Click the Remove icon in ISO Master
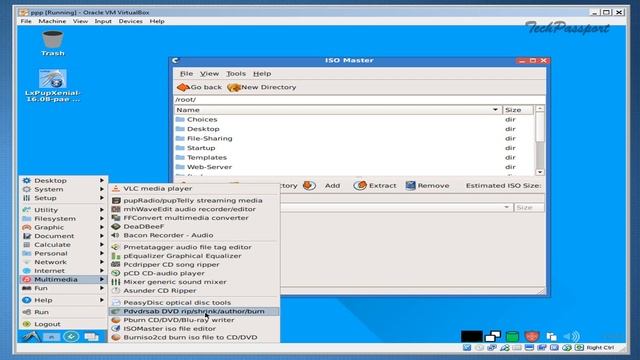 (410, 185)
